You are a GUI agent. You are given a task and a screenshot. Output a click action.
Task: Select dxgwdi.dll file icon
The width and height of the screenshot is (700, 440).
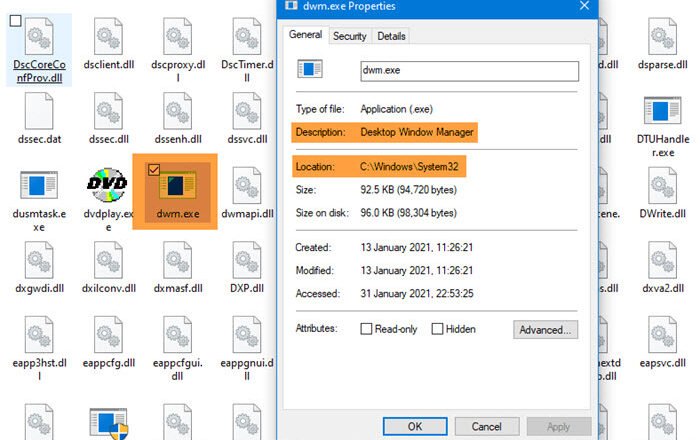click(x=39, y=260)
